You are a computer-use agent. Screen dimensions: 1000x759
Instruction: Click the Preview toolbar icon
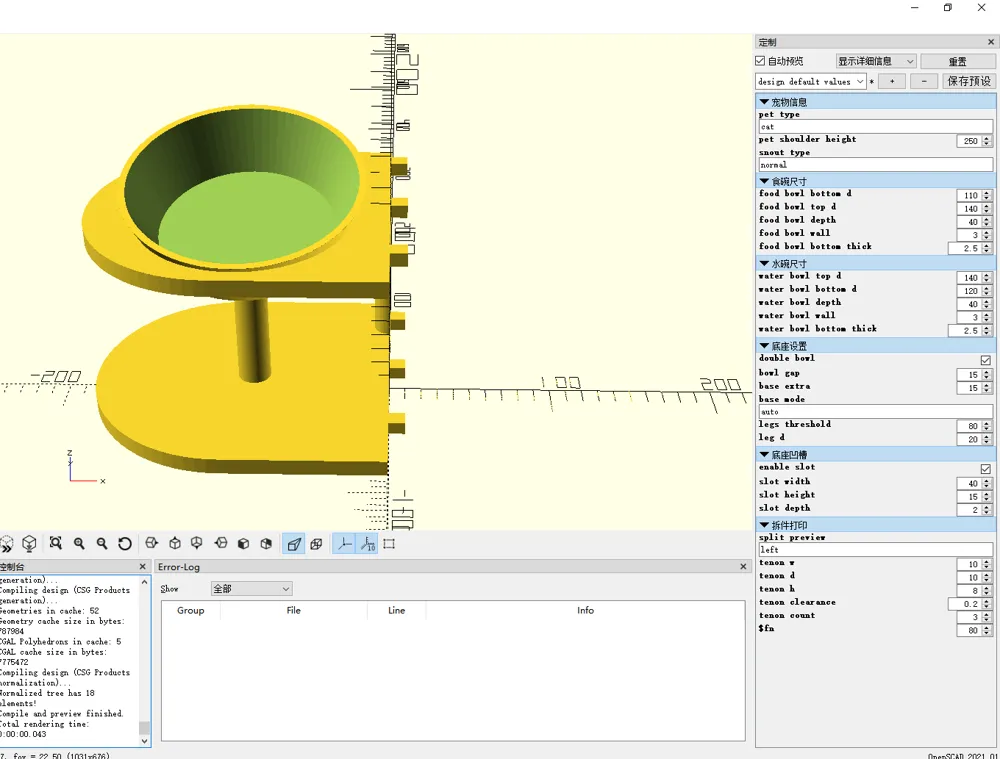pyautogui.click(x=6, y=544)
